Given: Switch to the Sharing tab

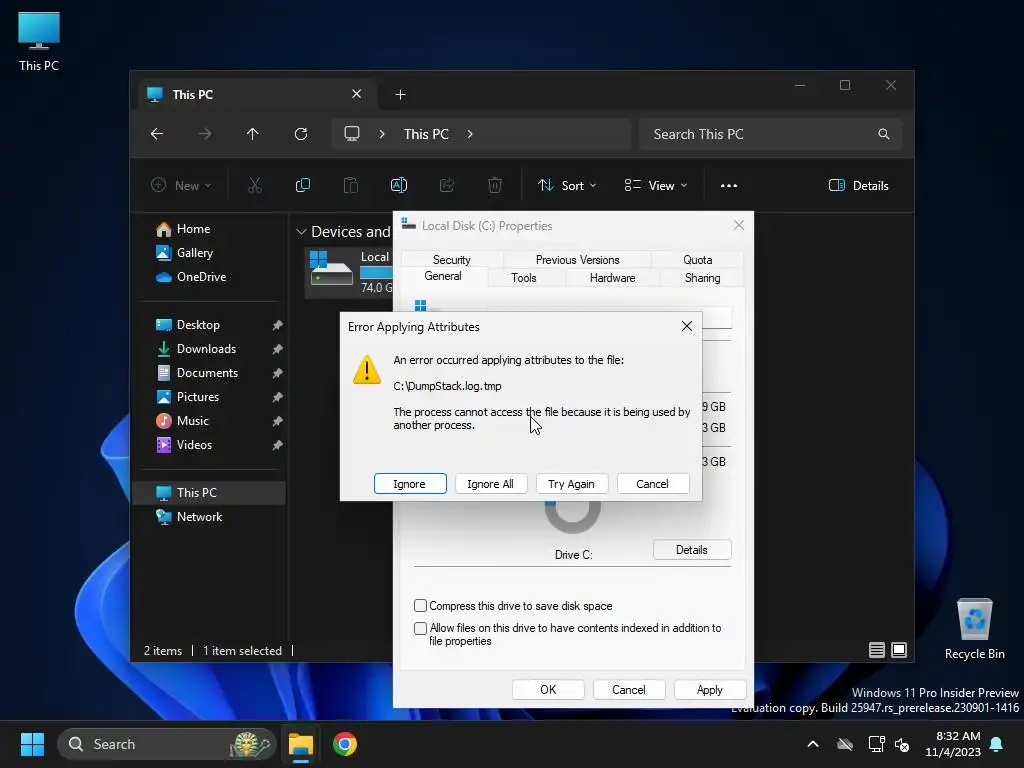Looking at the screenshot, I should point(703,278).
